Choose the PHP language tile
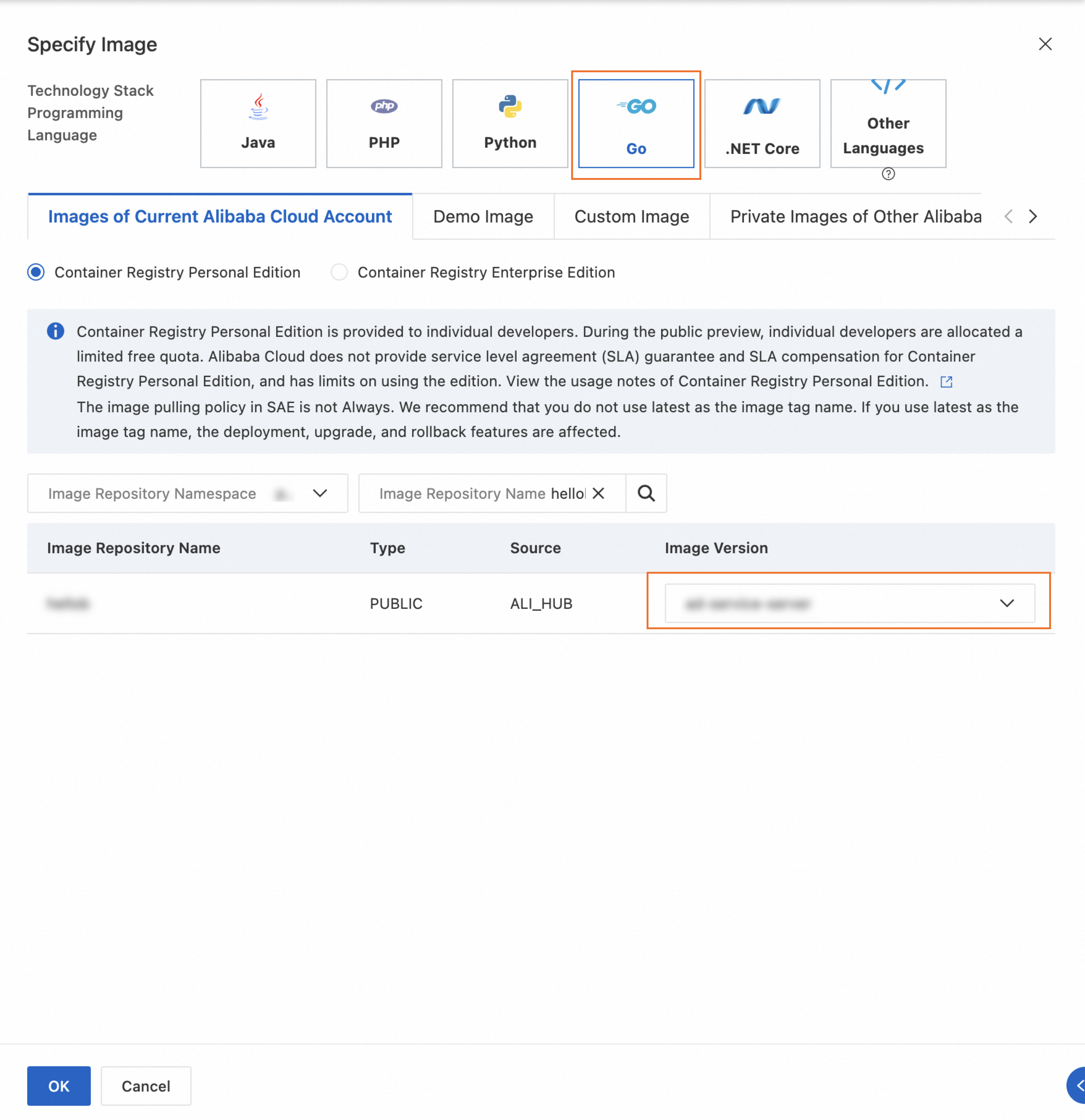This screenshot has width=1085, height=1120. click(x=384, y=123)
